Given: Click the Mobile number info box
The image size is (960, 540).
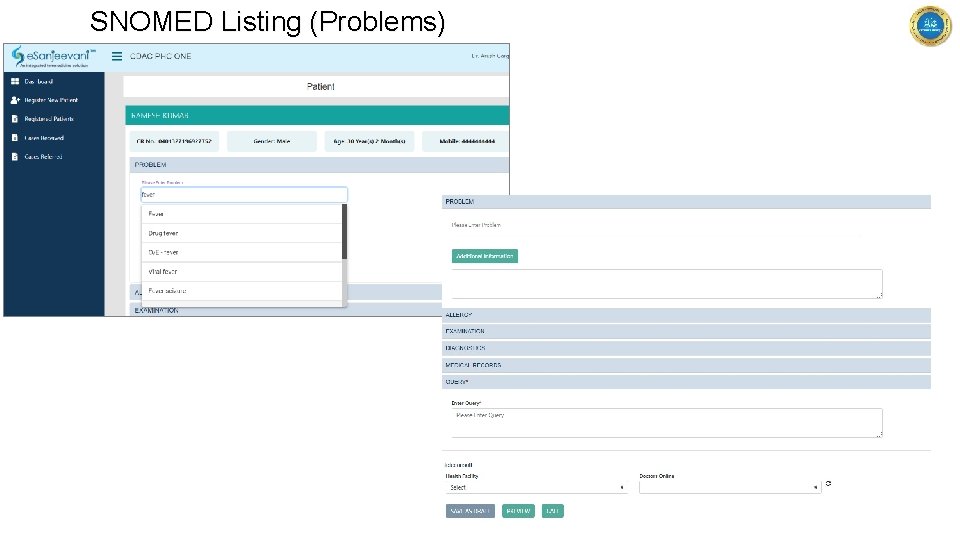Looking at the screenshot, I should (x=467, y=141).
